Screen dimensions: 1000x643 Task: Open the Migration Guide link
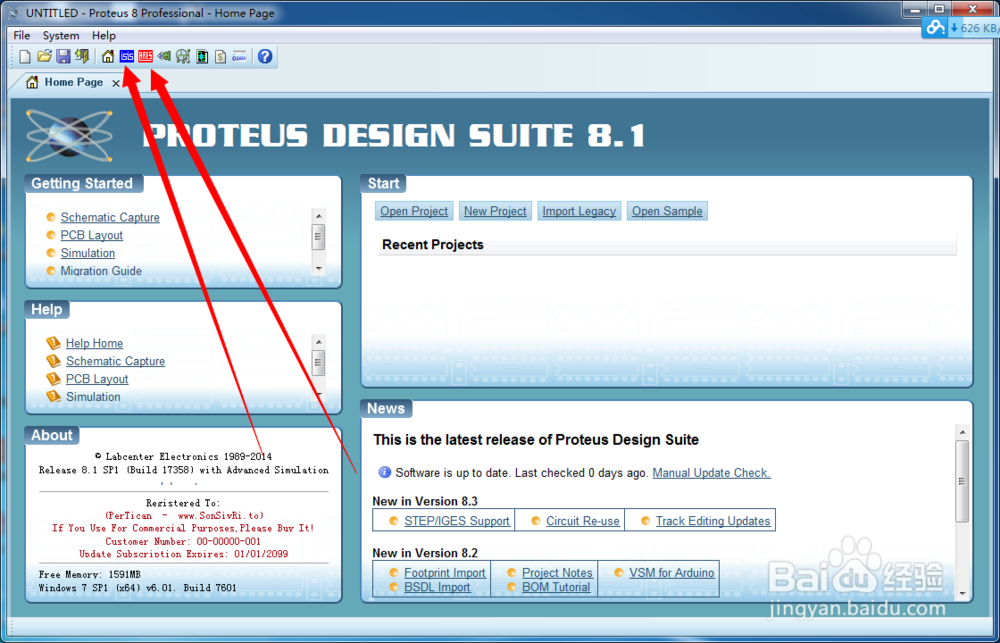(101, 271)
